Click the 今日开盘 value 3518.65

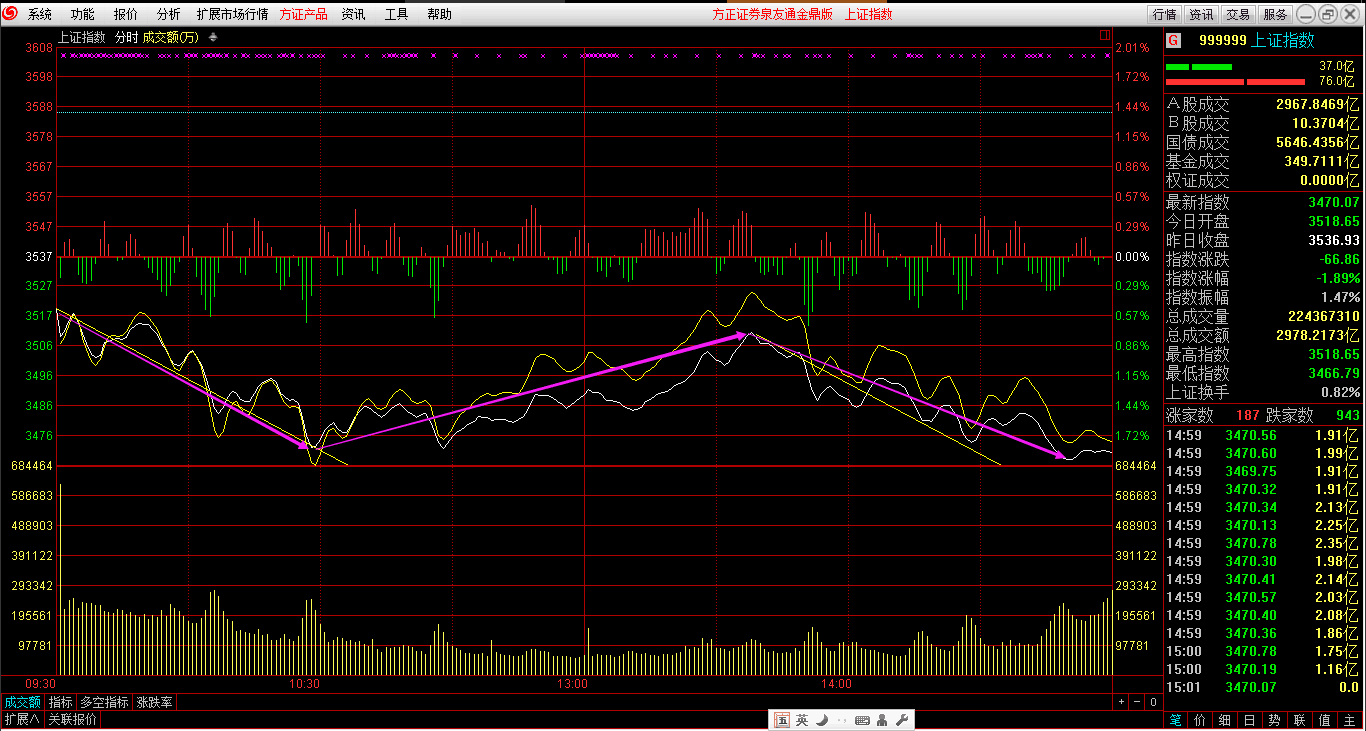click(1333, 221)
